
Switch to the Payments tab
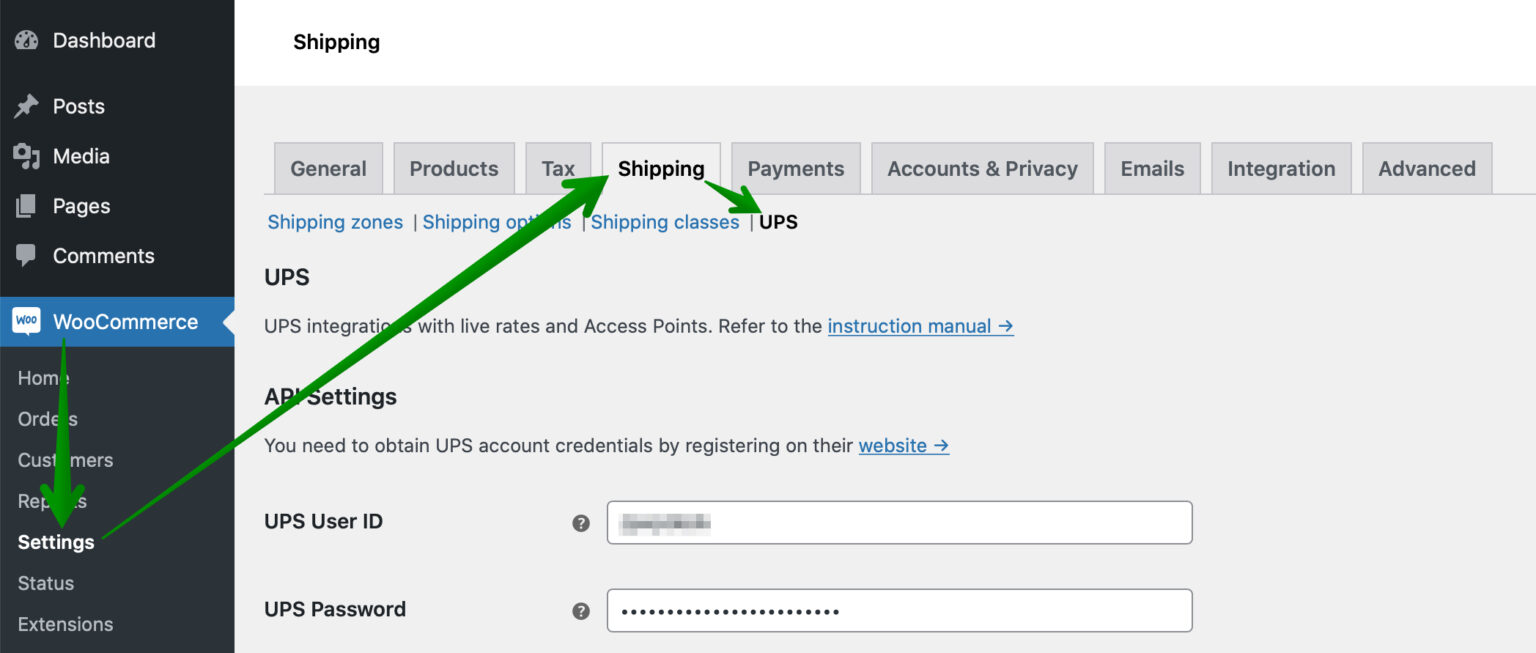[796, 168]
